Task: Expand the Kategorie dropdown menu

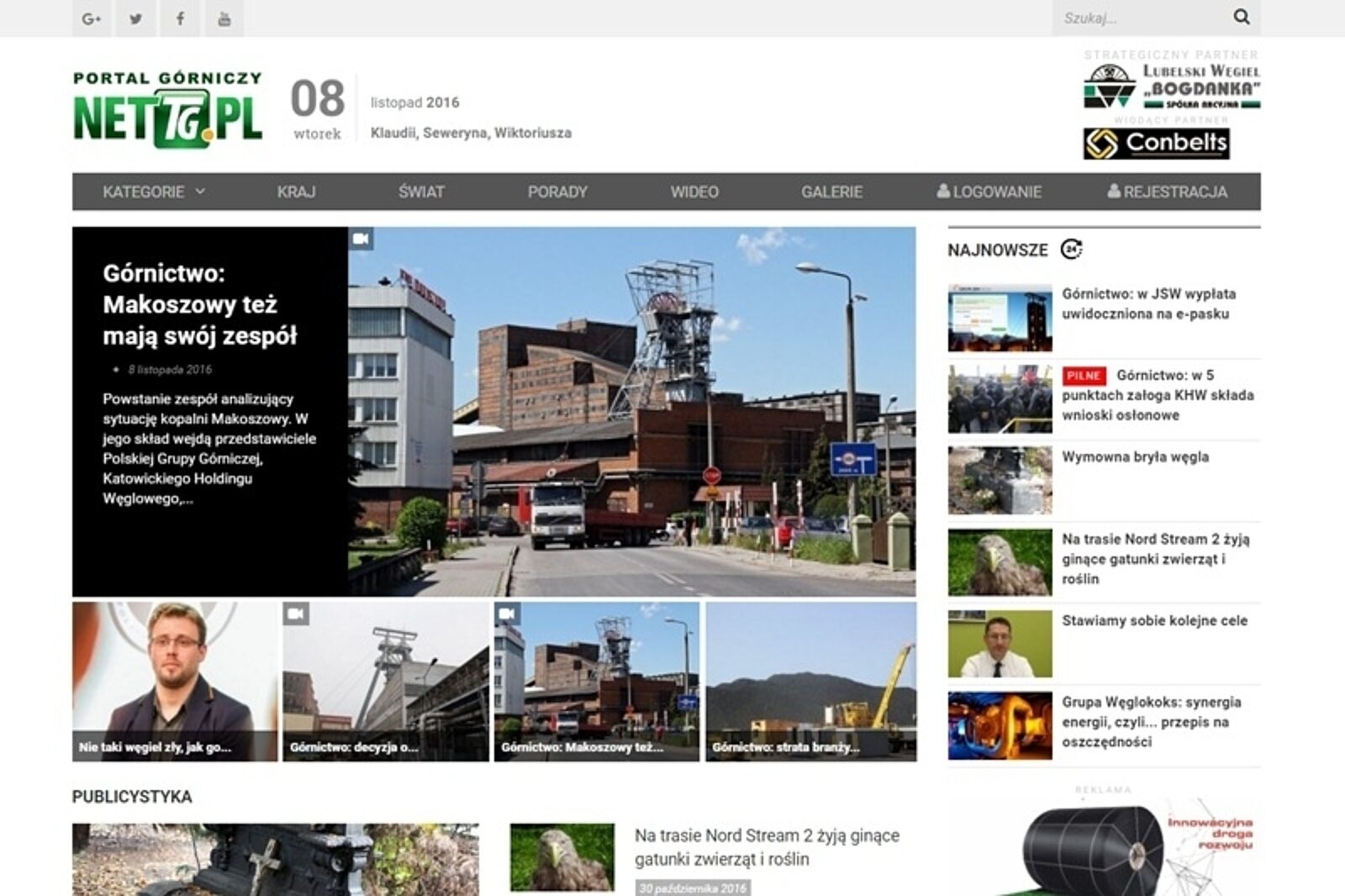Action: [x=153, y=192]
